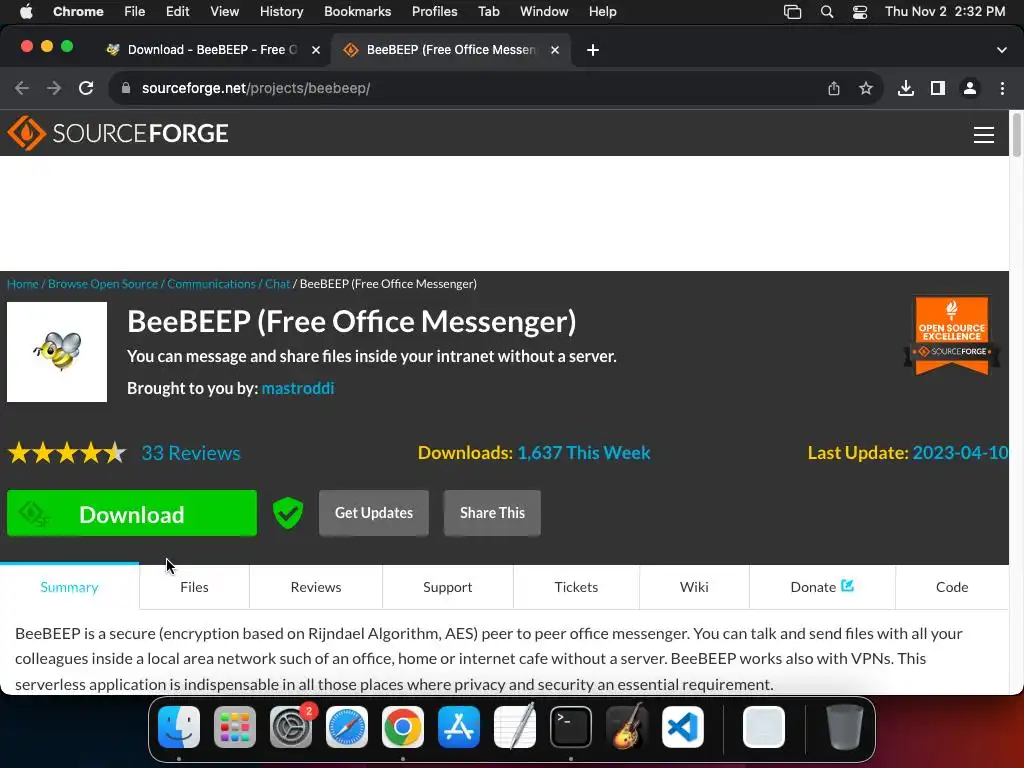Open the mastroddi author link
The width and height of the screenshot is (1024, 768).
pos(298,389)
